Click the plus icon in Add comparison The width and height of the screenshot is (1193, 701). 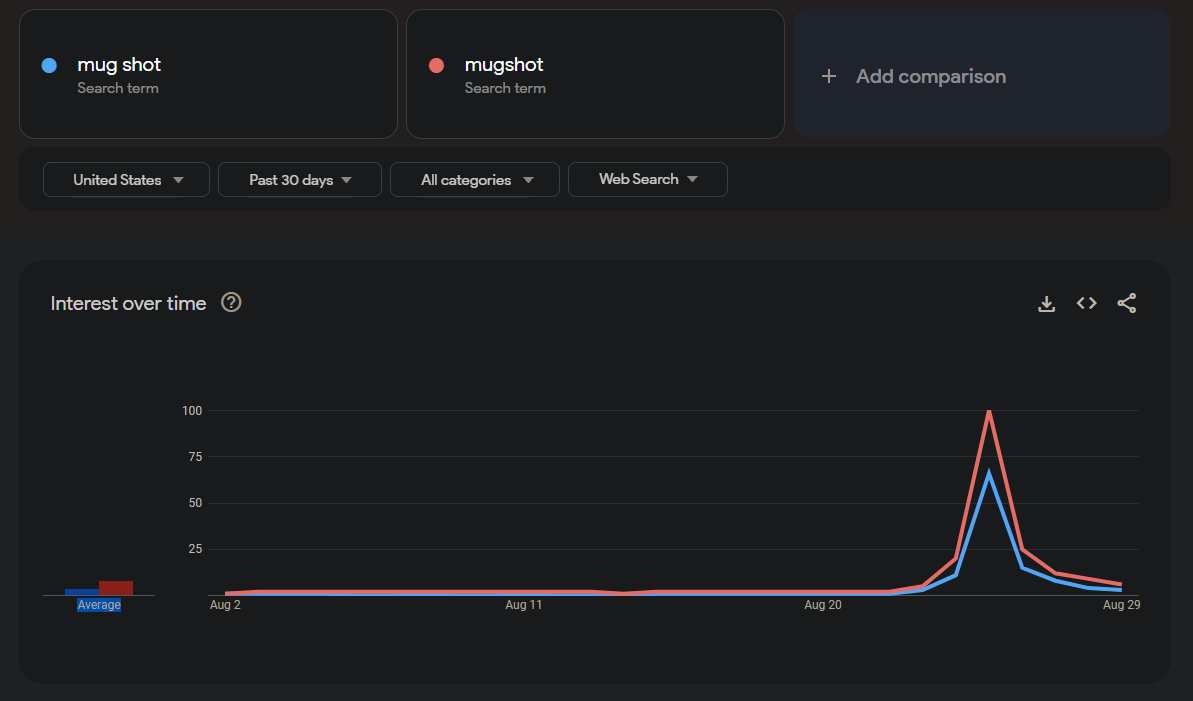click(829, 76)
